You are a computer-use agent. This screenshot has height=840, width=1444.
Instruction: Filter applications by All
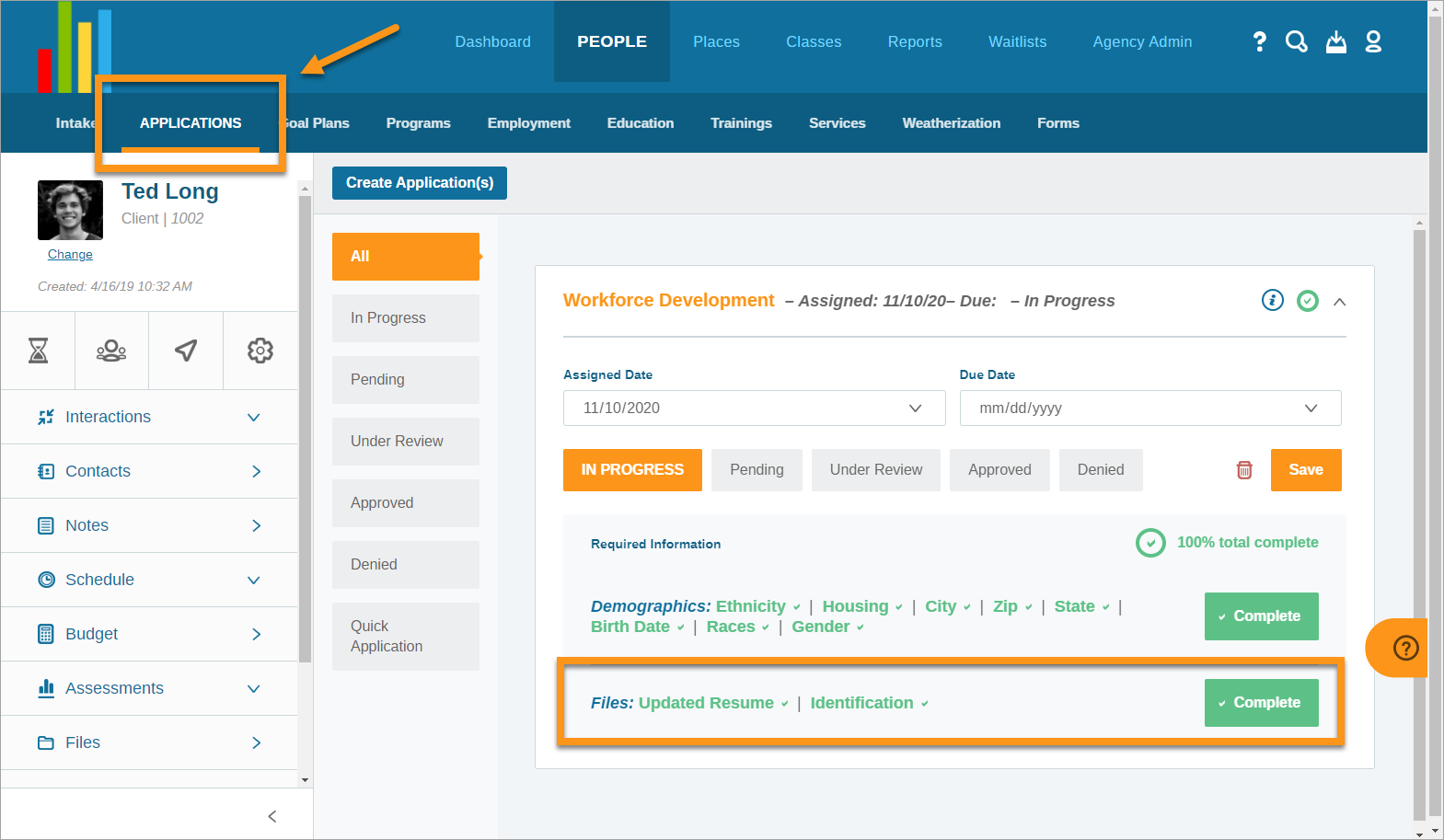[x=406, y=257]
